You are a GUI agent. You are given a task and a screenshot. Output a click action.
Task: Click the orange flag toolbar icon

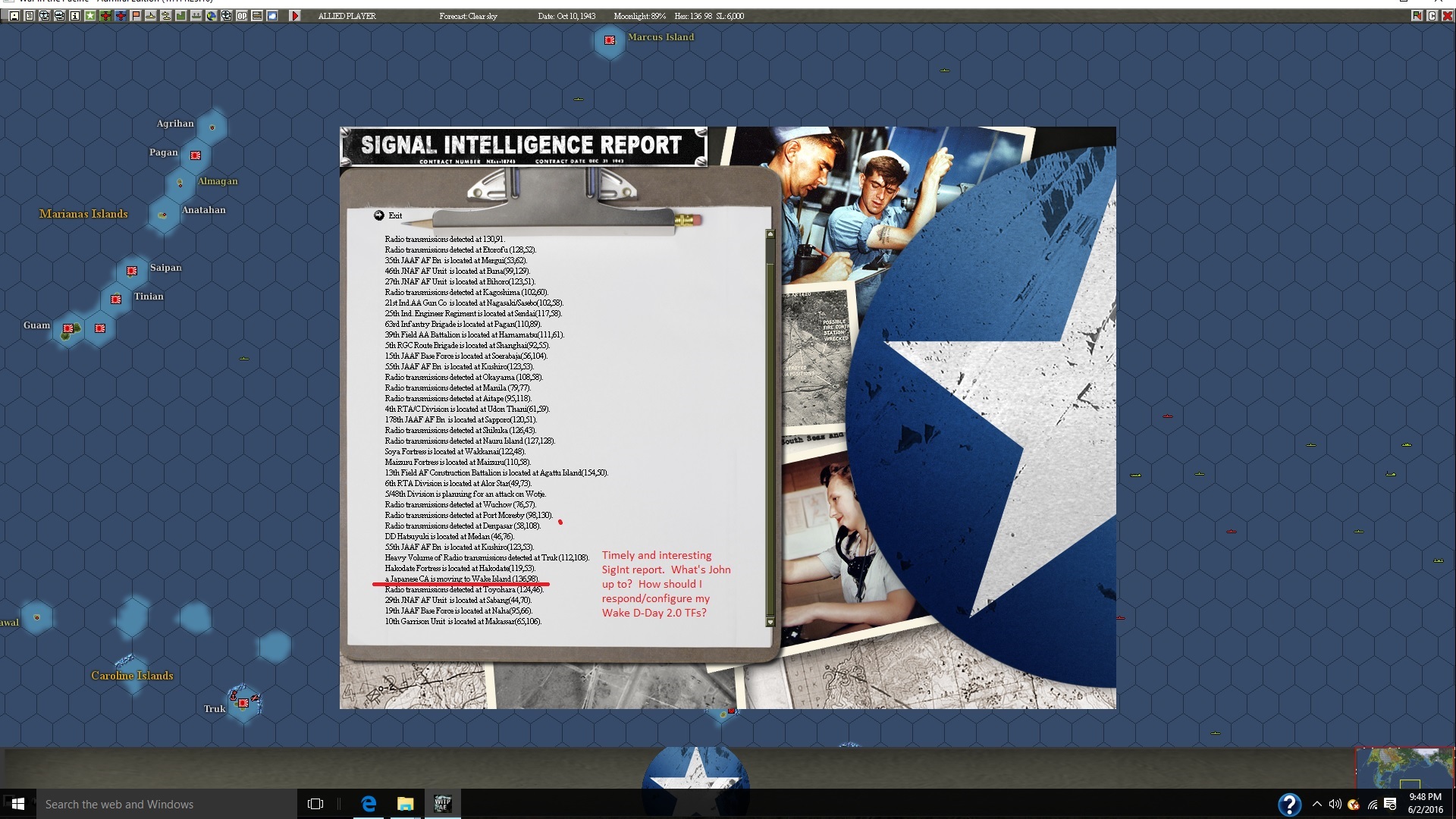(x=136, y=16)
